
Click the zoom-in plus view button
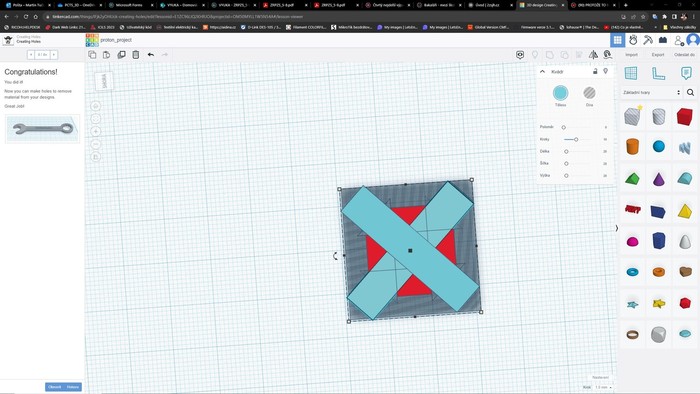coord(96,131)
